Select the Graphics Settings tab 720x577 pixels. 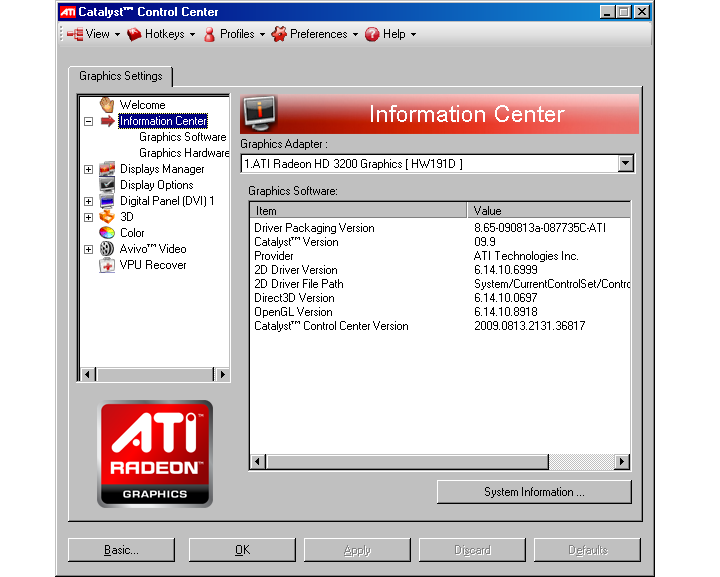(121, 76)
